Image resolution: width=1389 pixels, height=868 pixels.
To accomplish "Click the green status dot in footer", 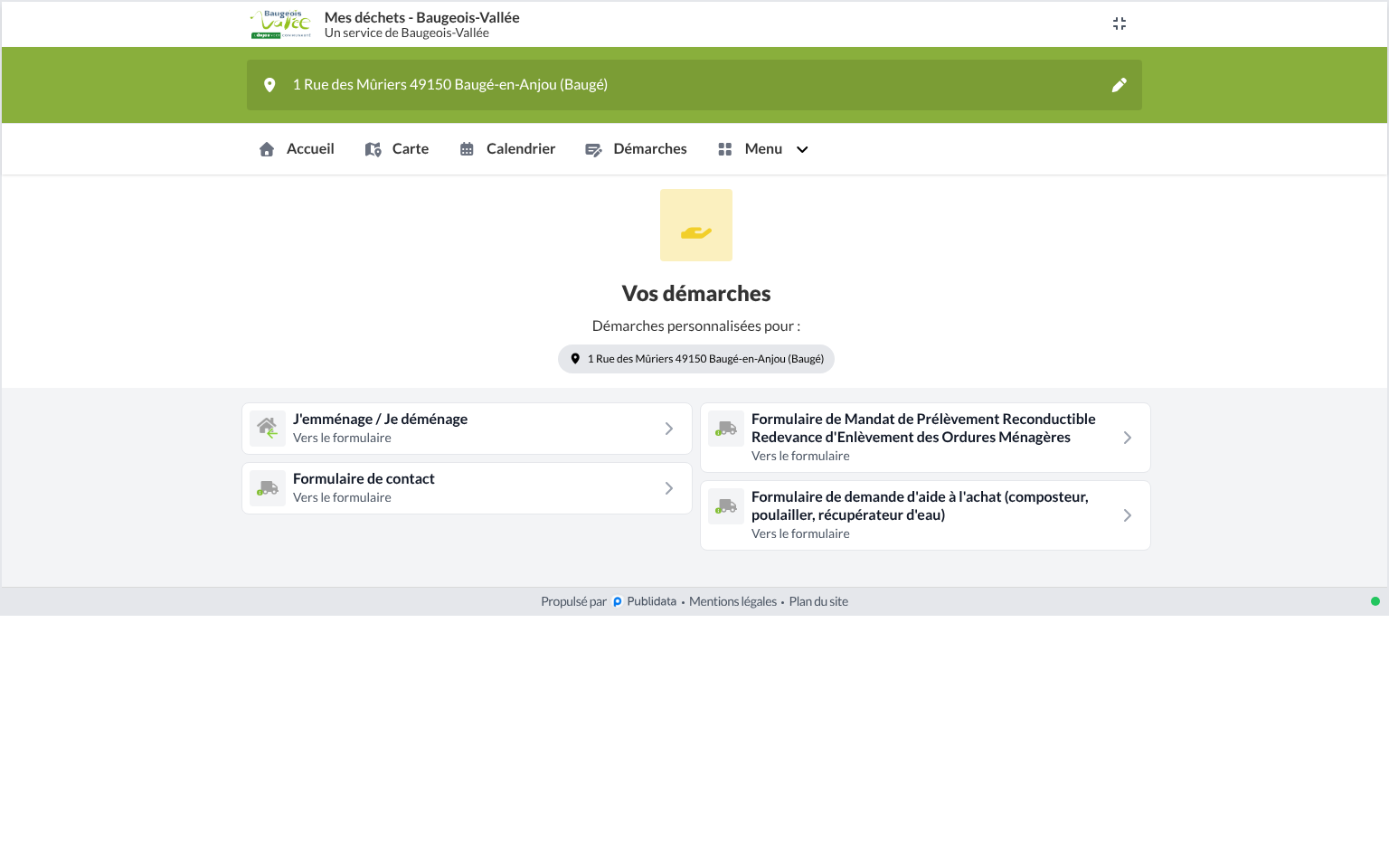I will pos(1375,601).
